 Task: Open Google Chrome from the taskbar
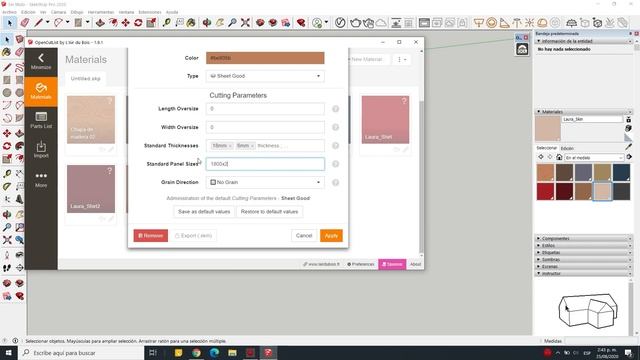pyautogui.click(x=196, y=353)
